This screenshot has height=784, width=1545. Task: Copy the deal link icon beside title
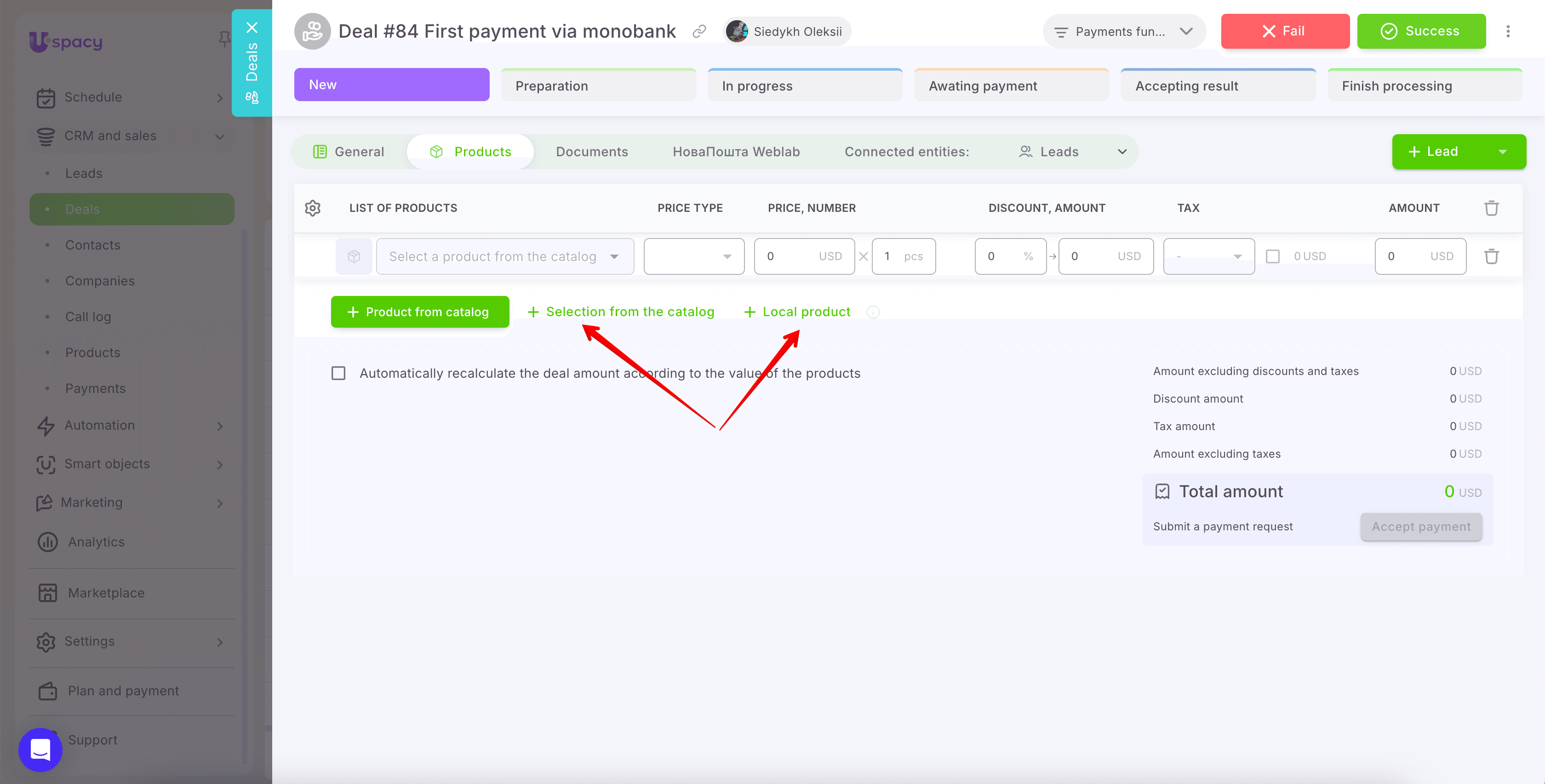[x=699, y=31]
